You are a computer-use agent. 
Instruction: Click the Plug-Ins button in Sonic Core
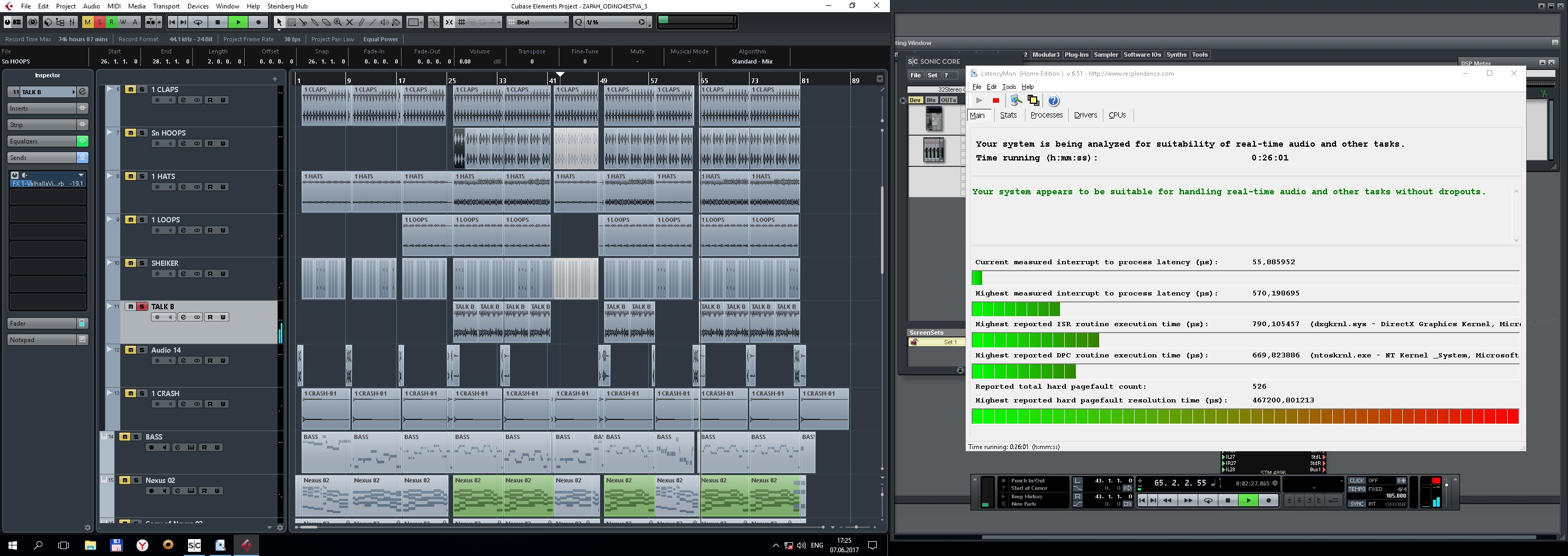click(x=1076, y=55)
